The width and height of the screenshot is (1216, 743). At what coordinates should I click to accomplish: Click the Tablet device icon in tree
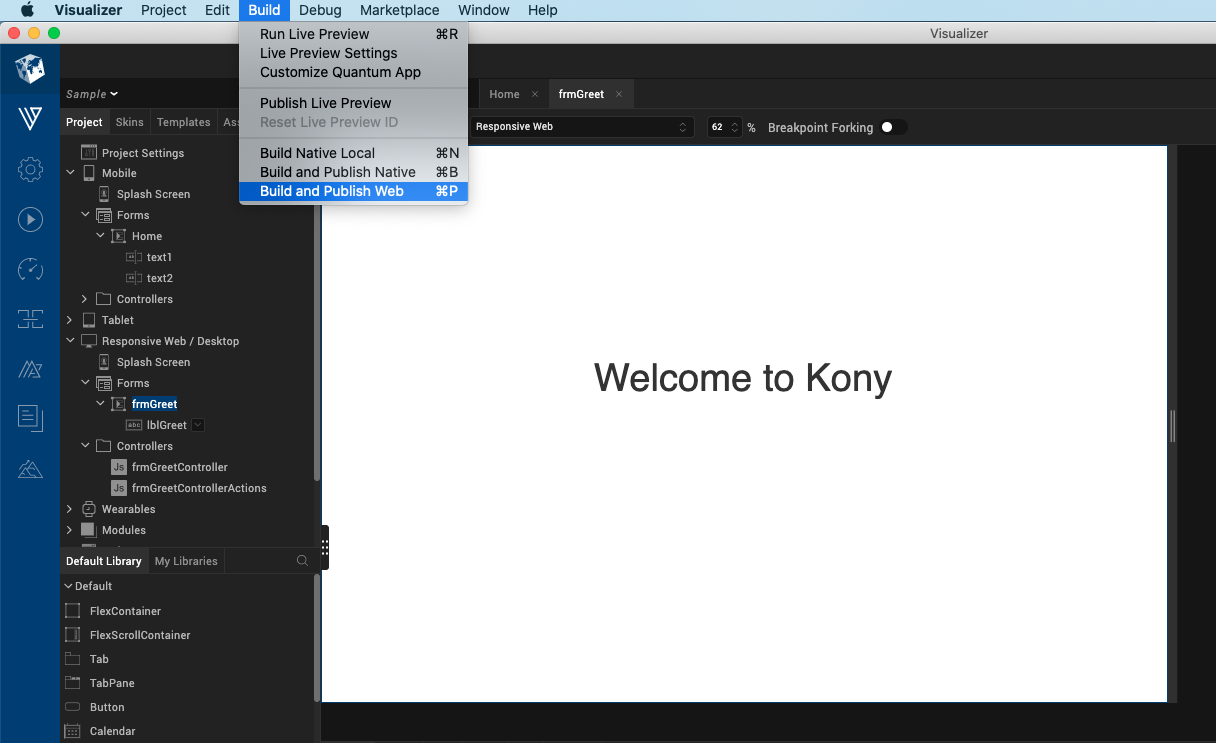click(x=88, y=320)
